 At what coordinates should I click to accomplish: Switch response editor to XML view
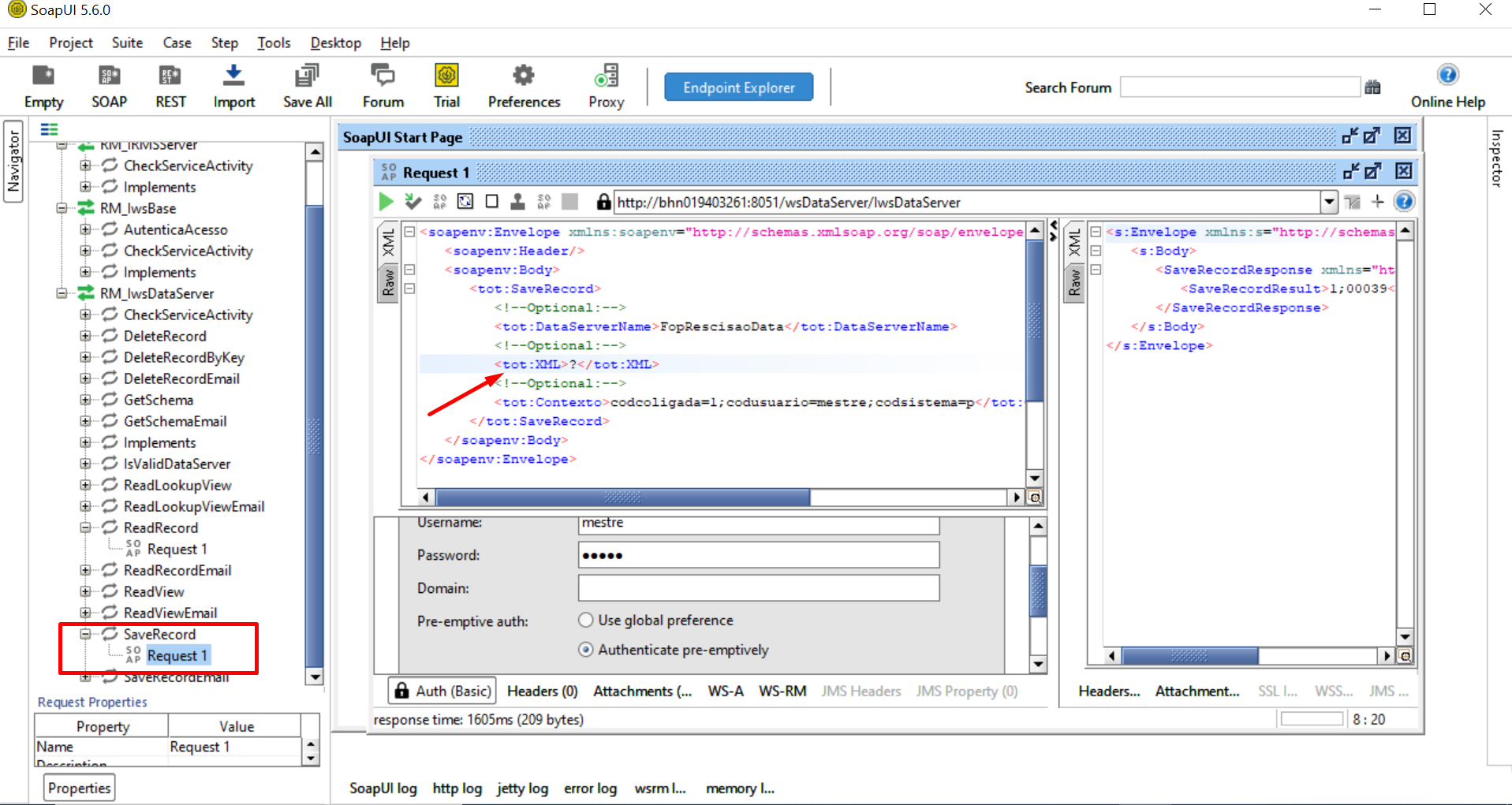(x=1074, y=242)
